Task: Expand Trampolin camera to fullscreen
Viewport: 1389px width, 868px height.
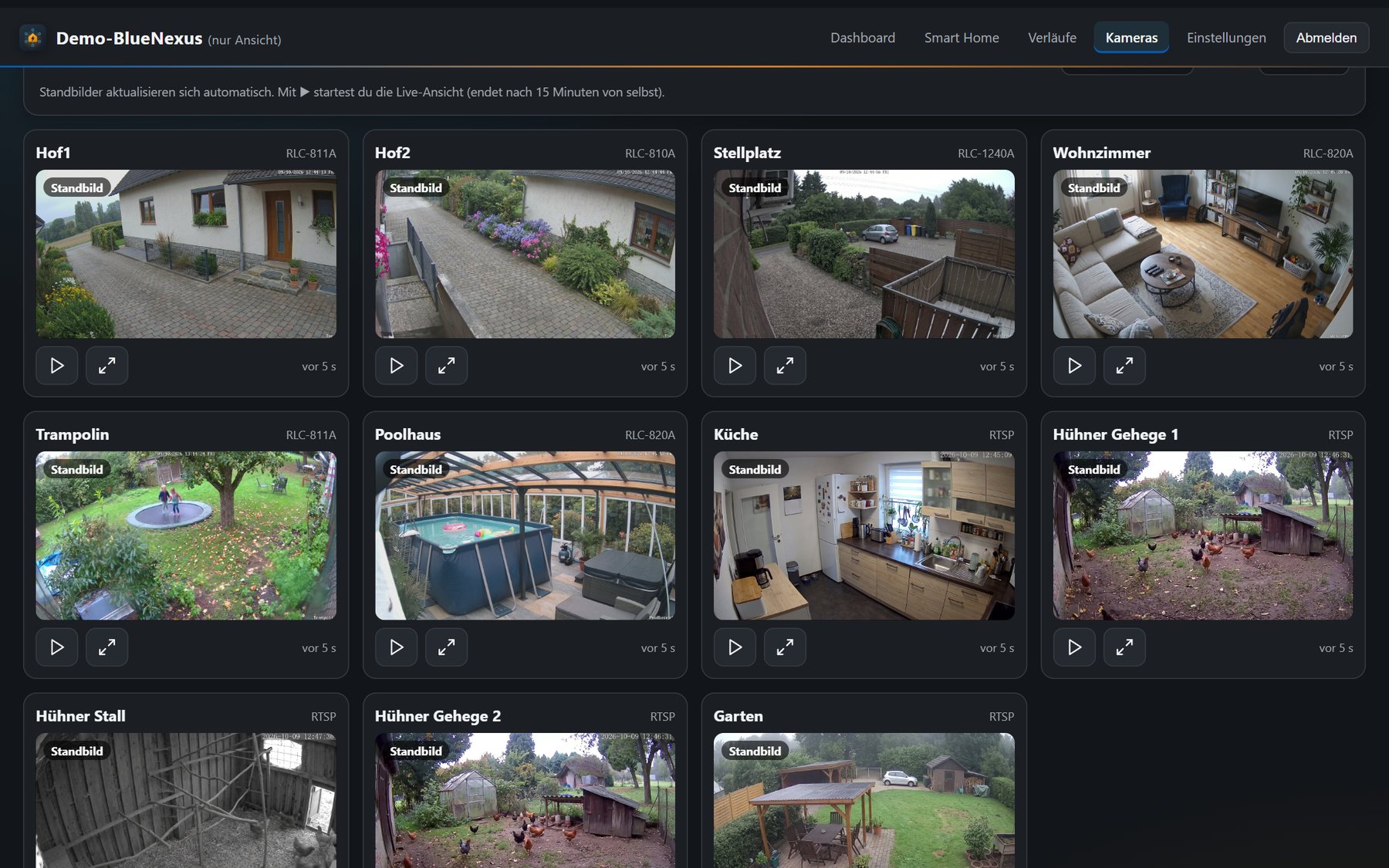Action: coord(107,647)
